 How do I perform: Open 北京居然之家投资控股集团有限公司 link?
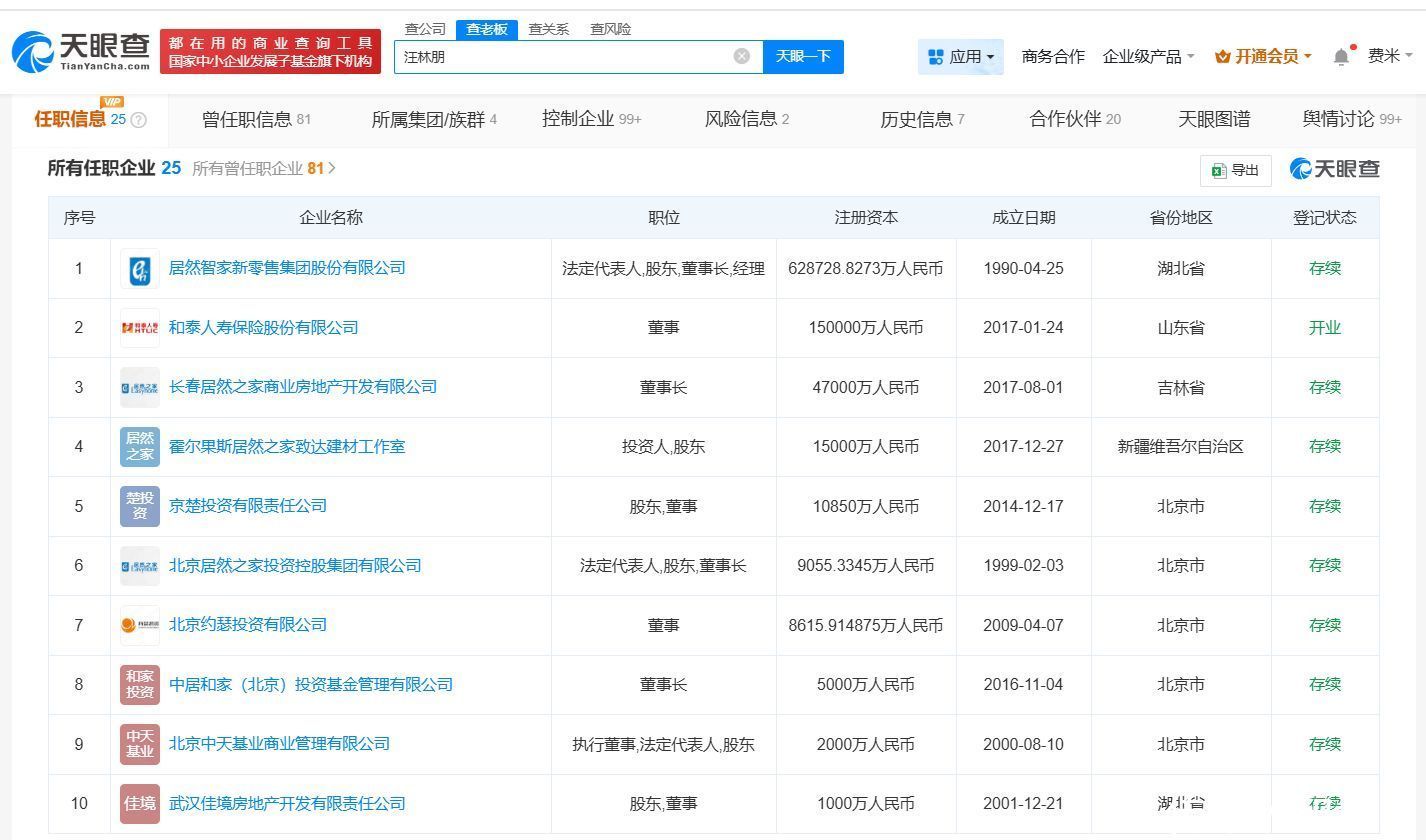coord(295,566)
